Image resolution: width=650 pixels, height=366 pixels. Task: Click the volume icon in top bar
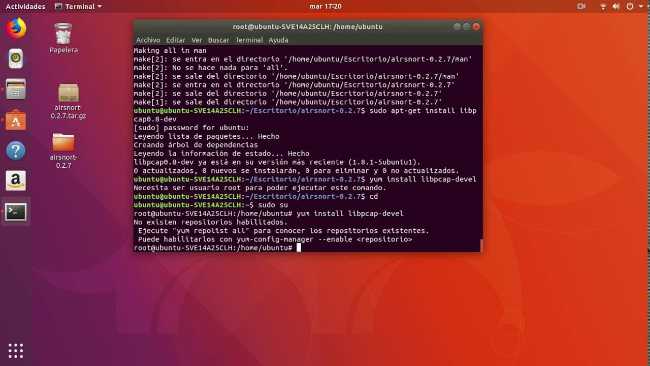pyautogui.click(x=616, y=6)
